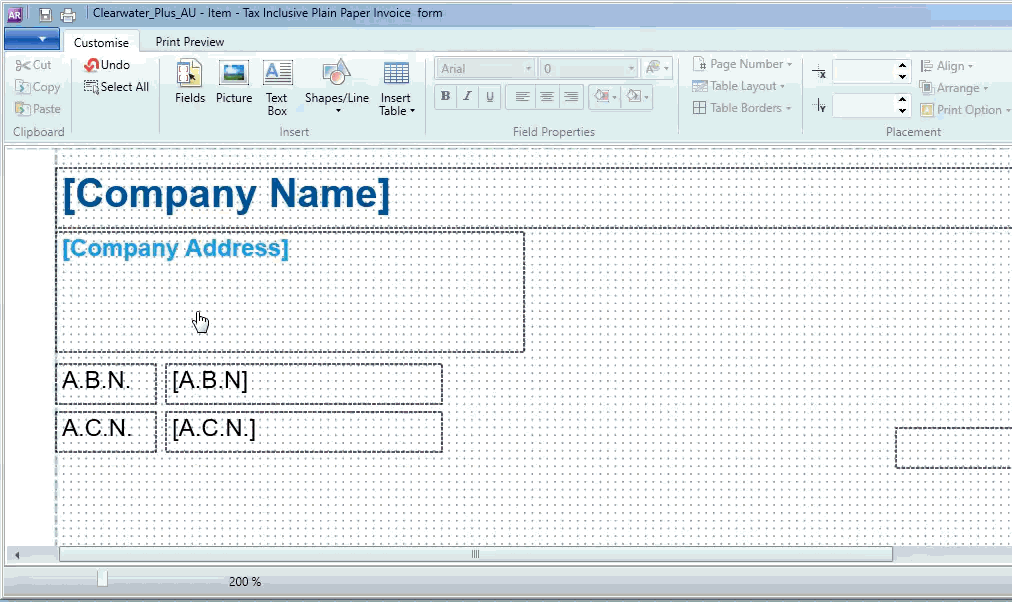Switch to the Print Preview tab
Screen dimensions: 1012x602
tap(189, 42)
